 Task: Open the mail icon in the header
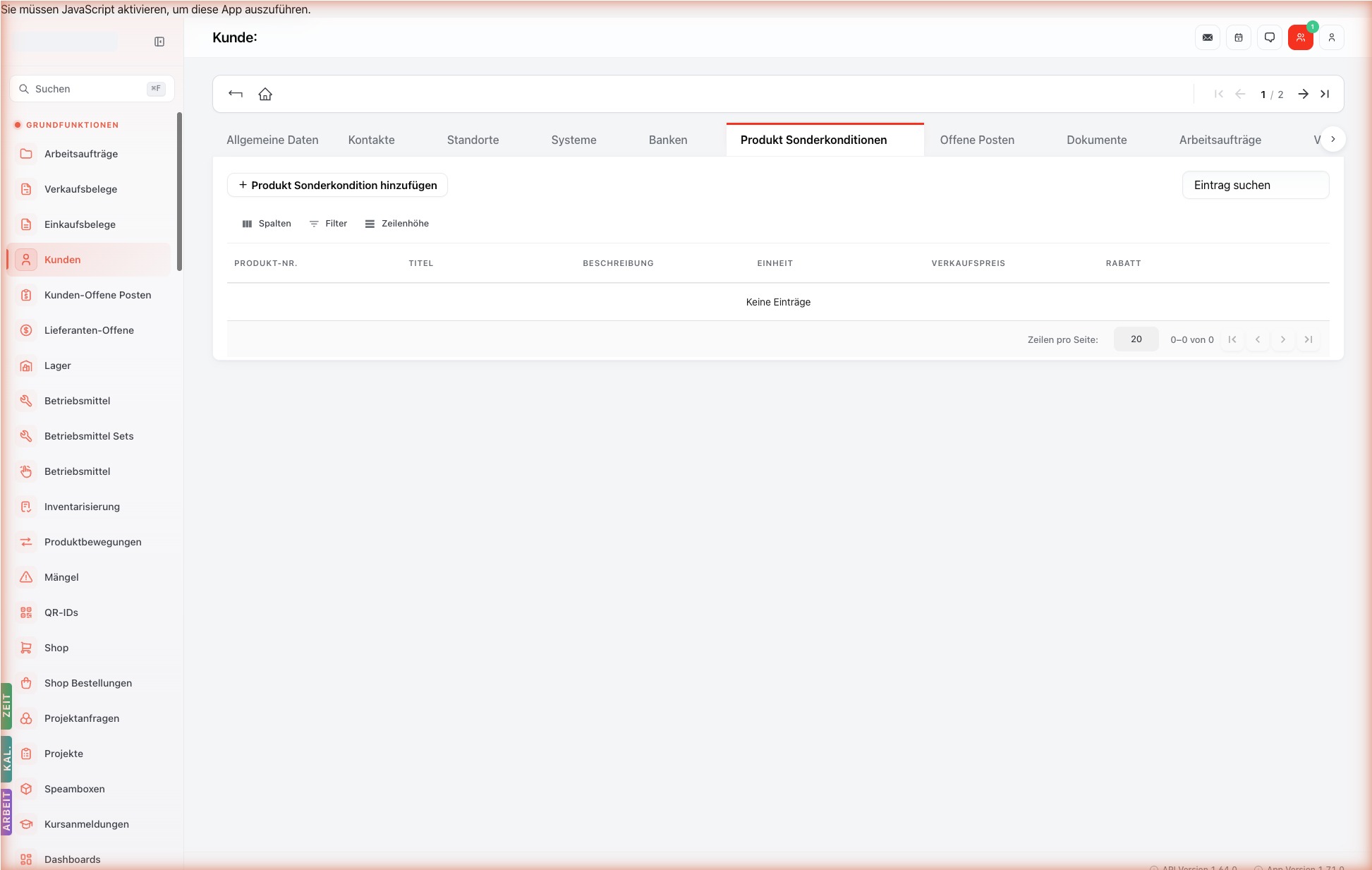(1208, 37)
